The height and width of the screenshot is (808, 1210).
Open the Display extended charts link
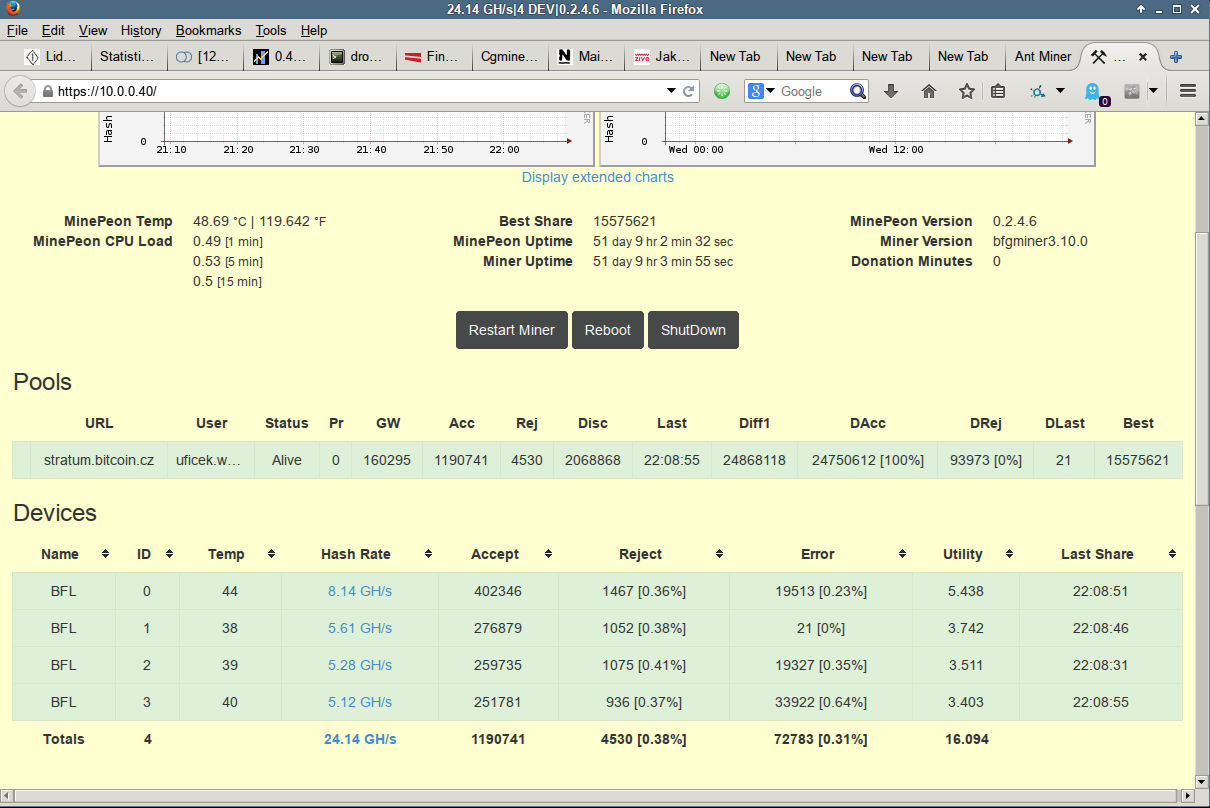coord(597,177)
